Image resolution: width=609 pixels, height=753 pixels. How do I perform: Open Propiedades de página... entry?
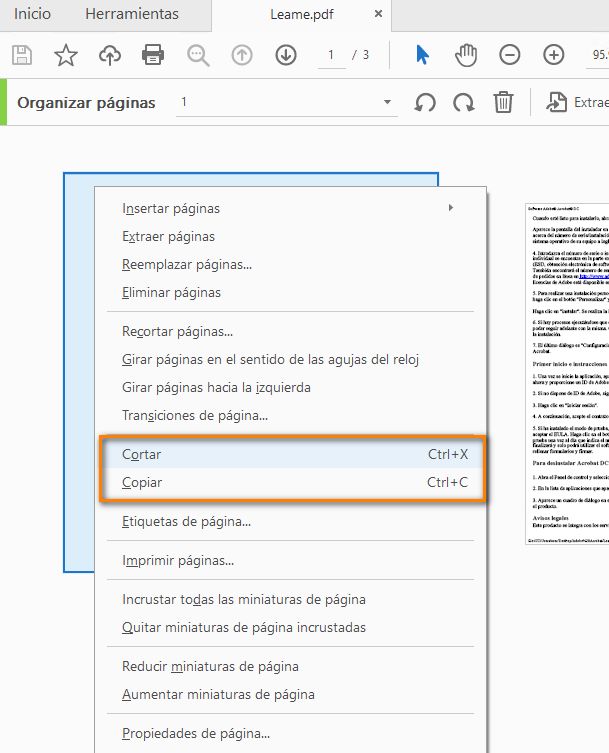[291, 733]
